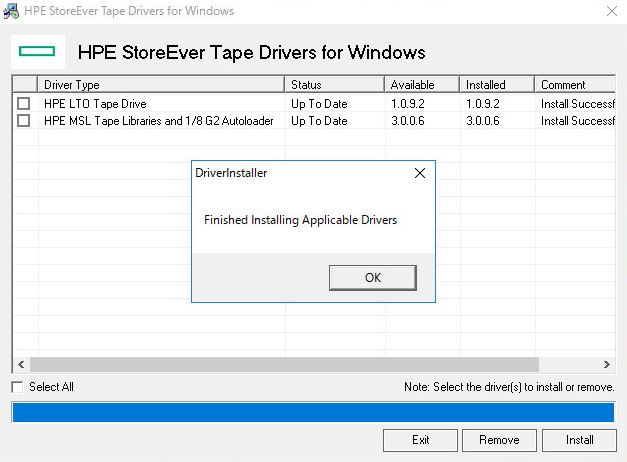This screenshot has height=462, width=627.
Task: Close the DriverInstaller dialog with X
Action: pos(420,173)
